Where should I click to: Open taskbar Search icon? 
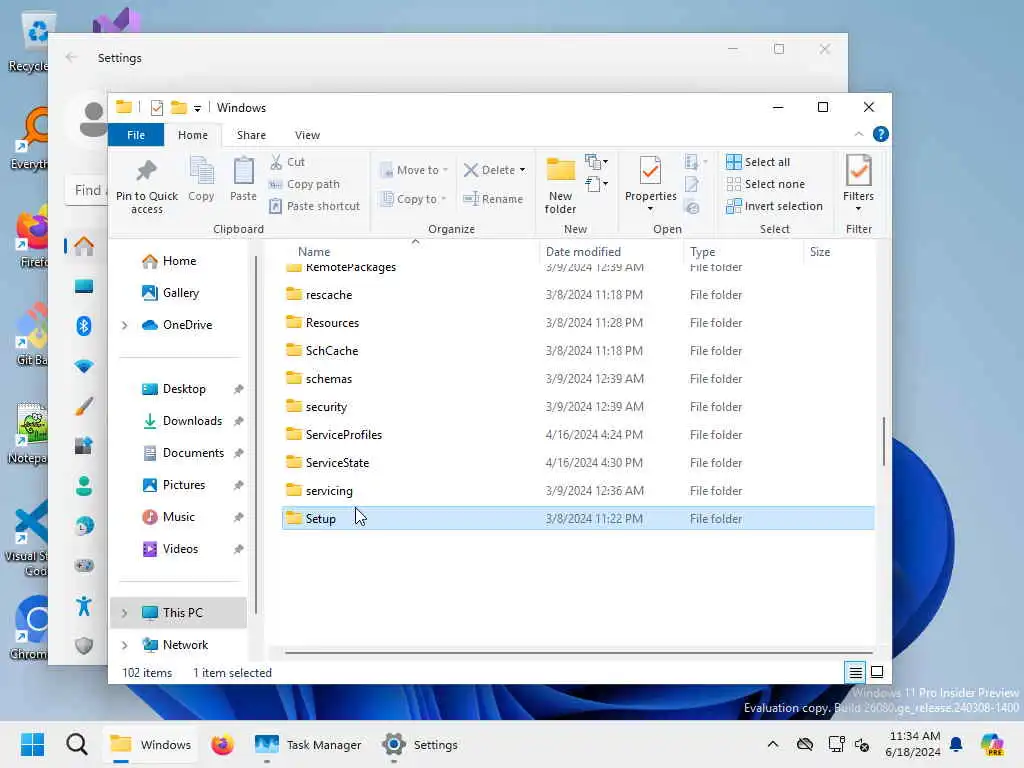point(76,744)
